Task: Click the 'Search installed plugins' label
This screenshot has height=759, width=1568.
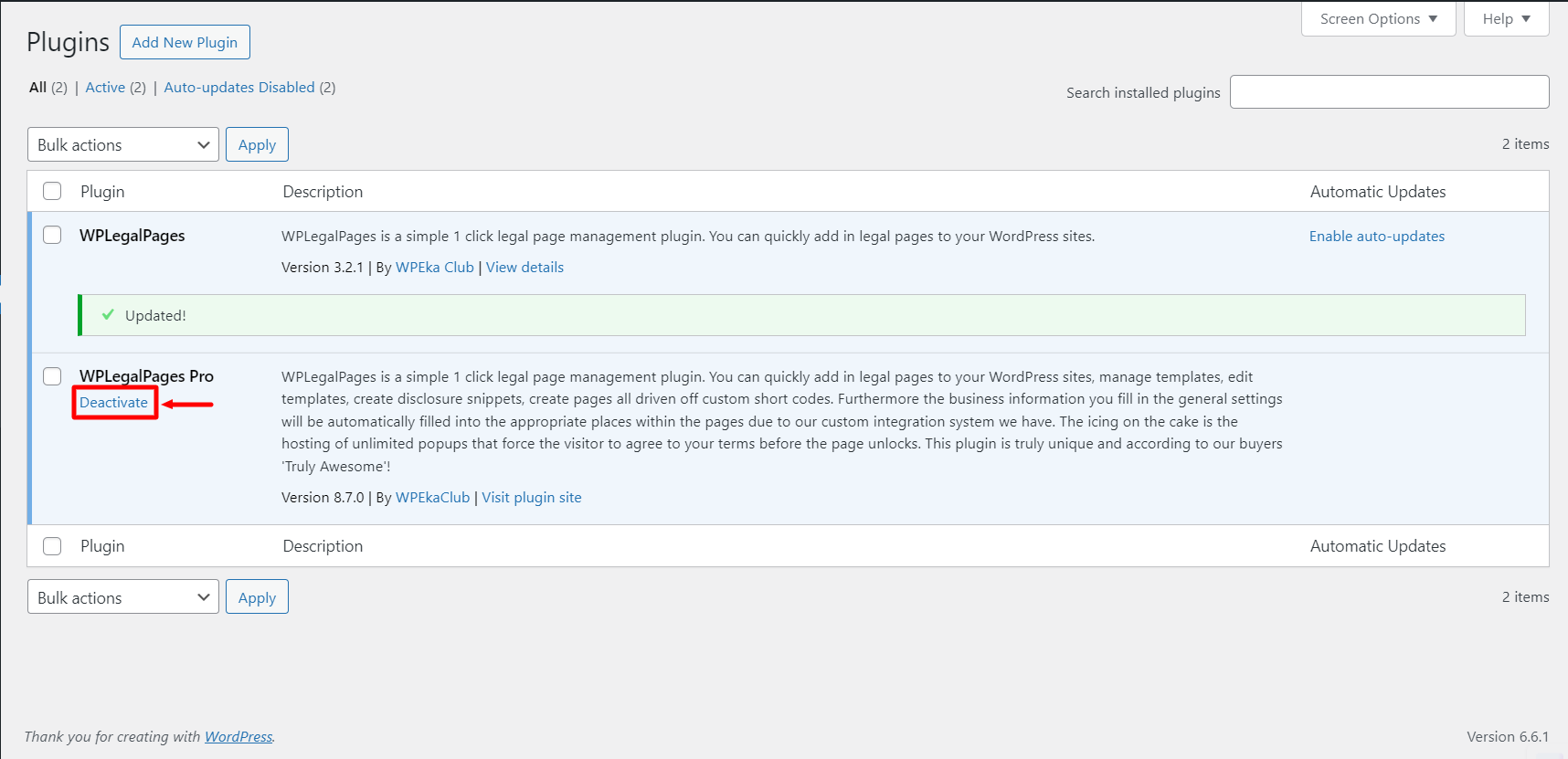Action: [1143, 93]
